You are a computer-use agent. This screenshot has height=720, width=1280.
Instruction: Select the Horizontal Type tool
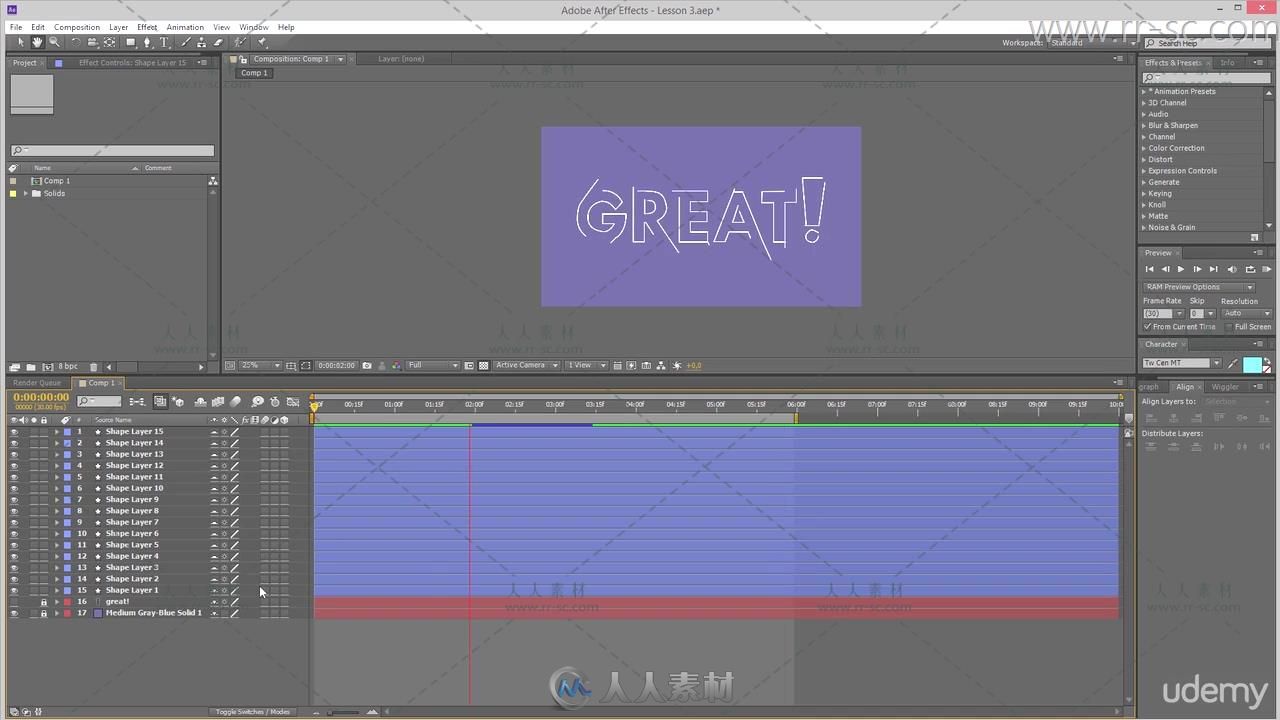coord(164,42)
